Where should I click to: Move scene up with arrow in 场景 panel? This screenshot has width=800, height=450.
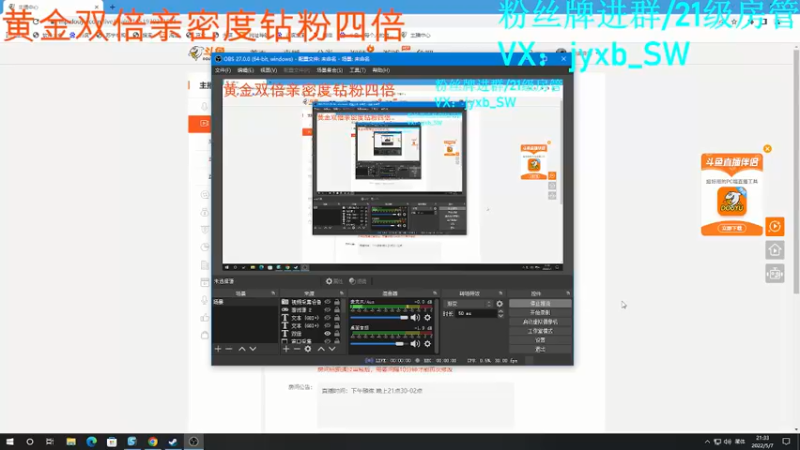tap(242, 349)
